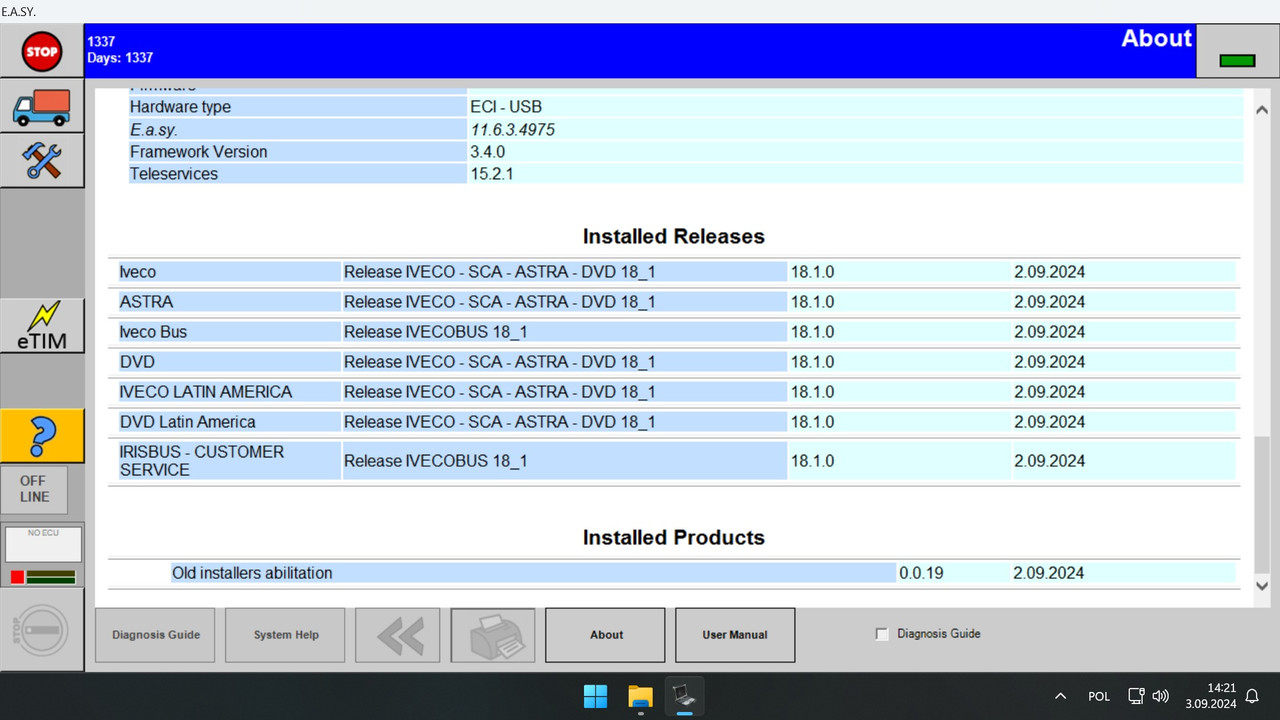Image resolution: width=1280 pixels, height=720 pixels.
Task: Open the User Manual
Action: coord(735,635)
